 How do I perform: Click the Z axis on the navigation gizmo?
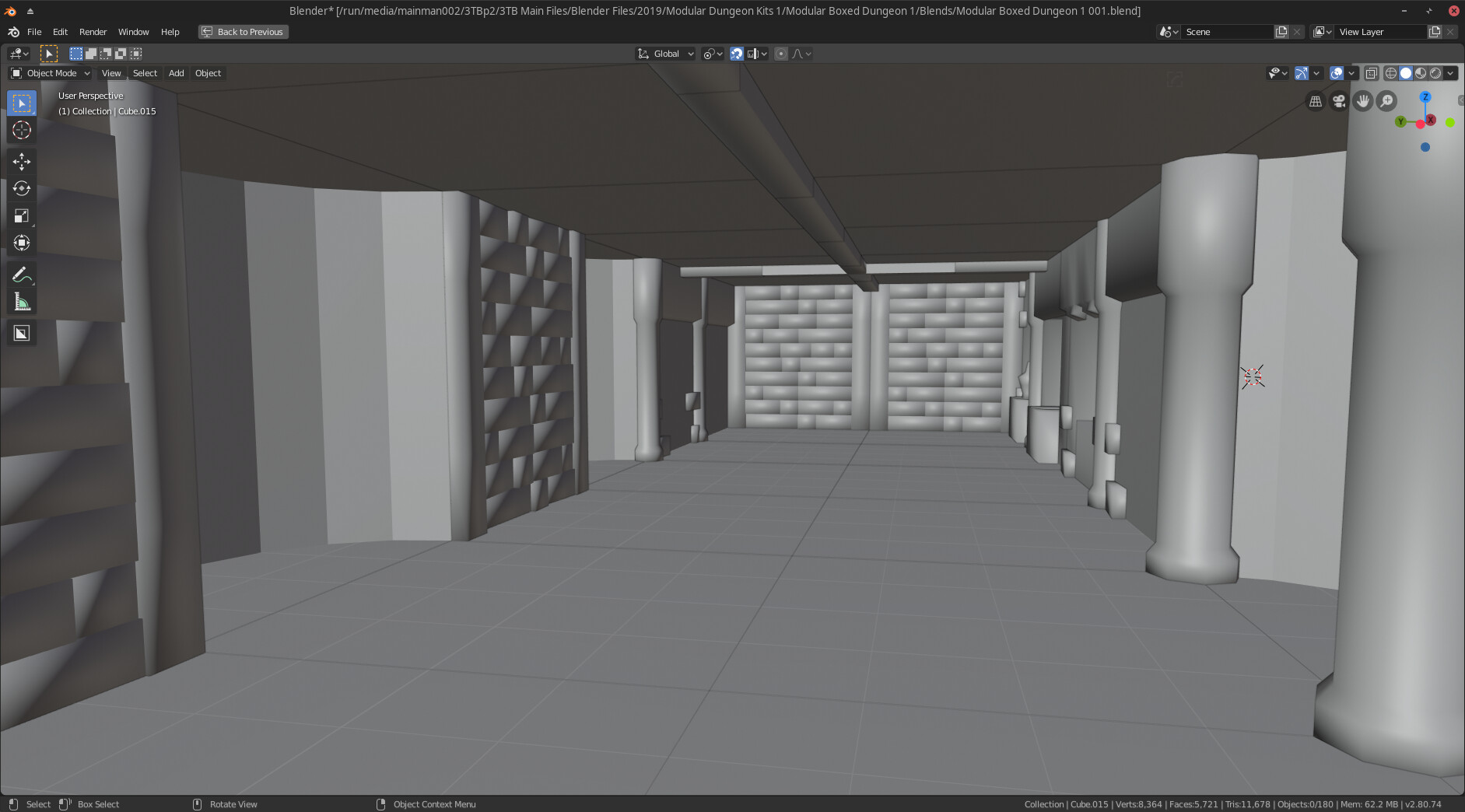pyautogui.click(x=1425, y=96)
